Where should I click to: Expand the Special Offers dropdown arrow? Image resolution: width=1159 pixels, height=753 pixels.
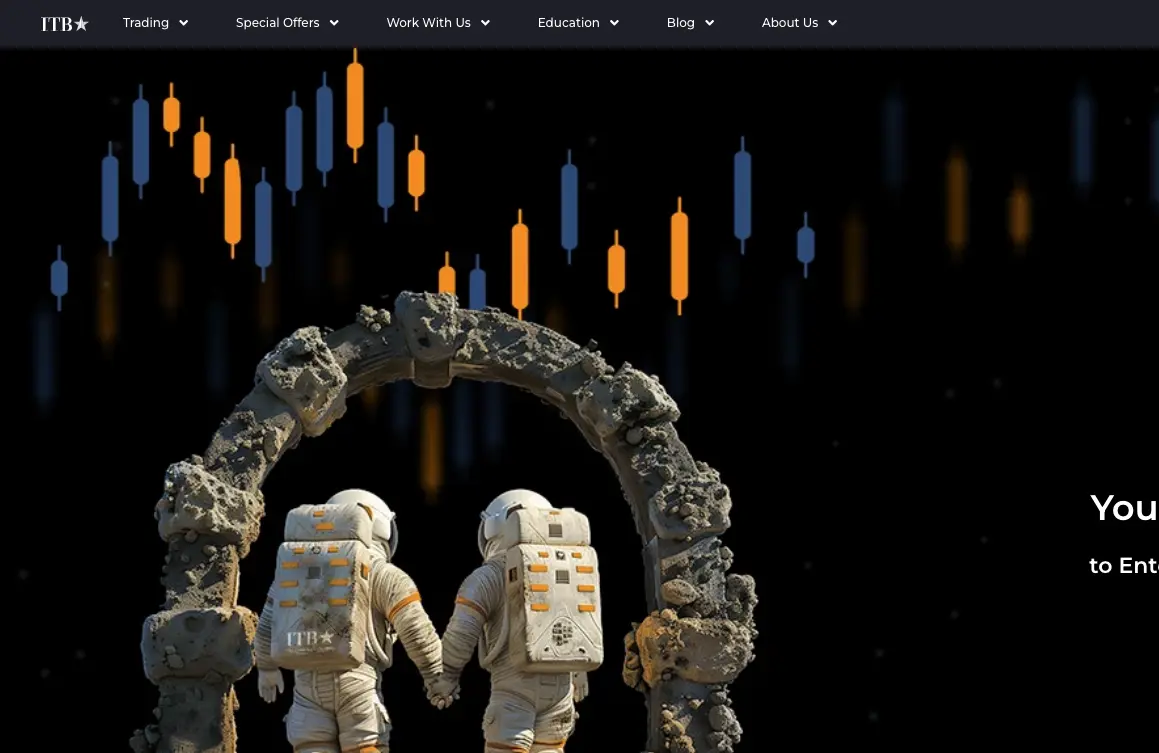(x=334, y=23)
